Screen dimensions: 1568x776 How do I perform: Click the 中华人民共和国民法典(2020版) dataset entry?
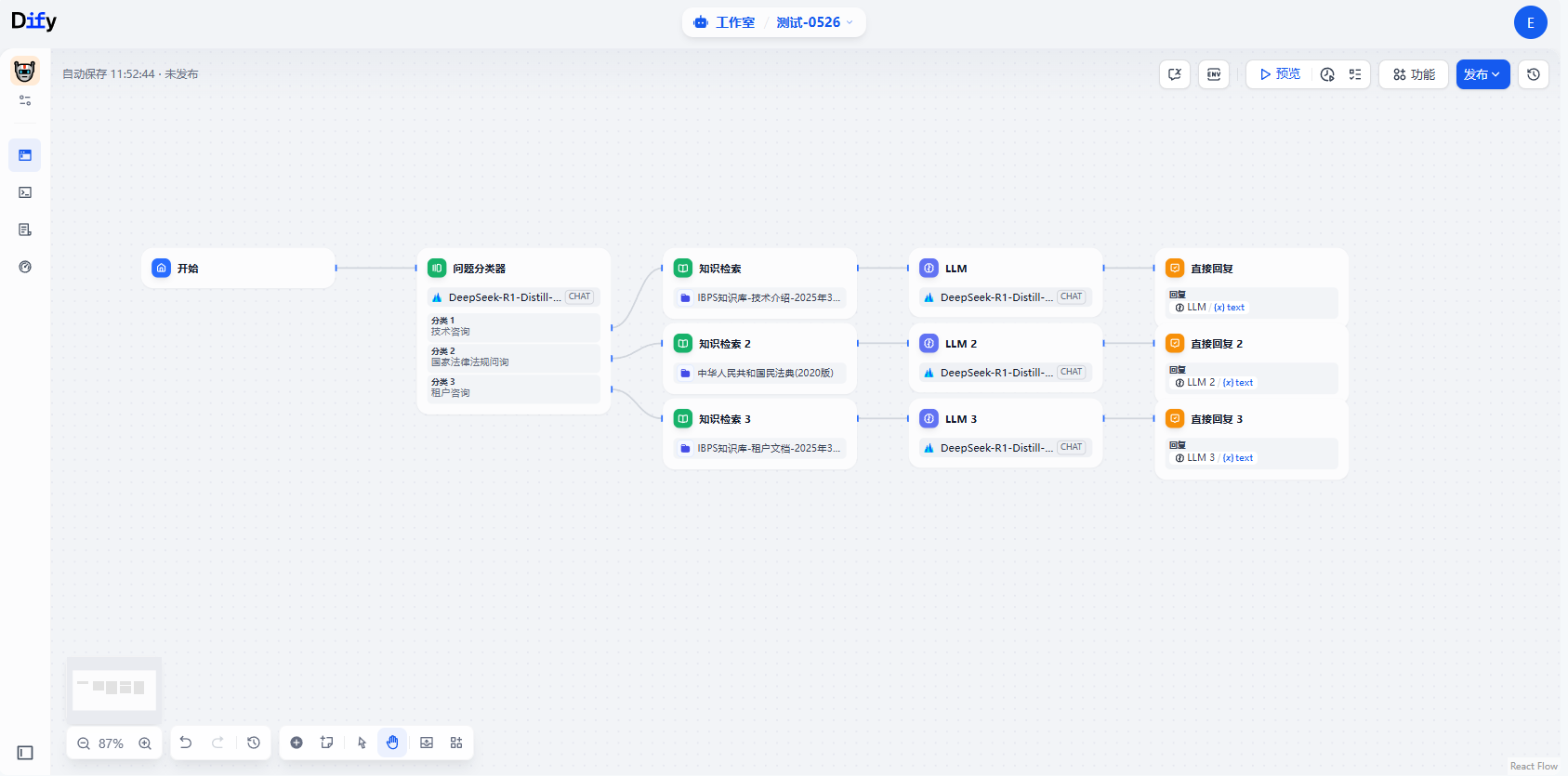pos(760,373)
